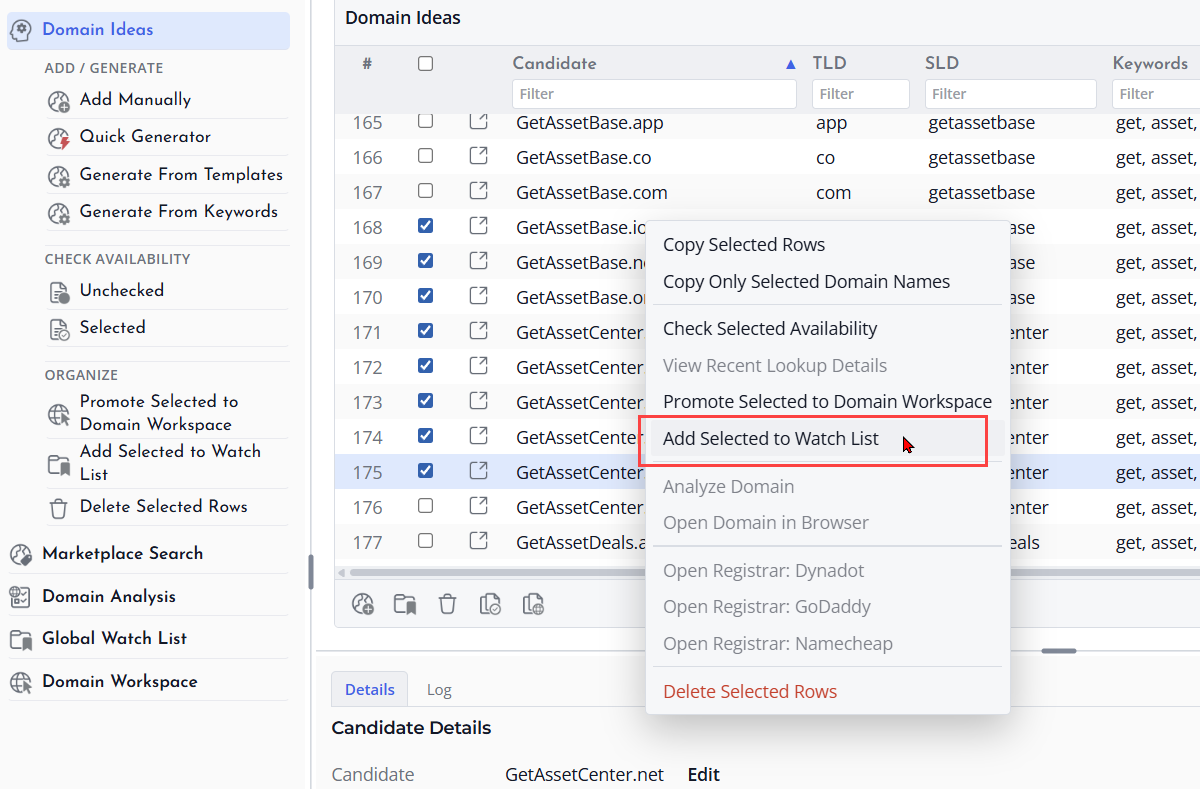Click the open-link icon in row 171
1200x789 pixels.
tap(479, 331)
